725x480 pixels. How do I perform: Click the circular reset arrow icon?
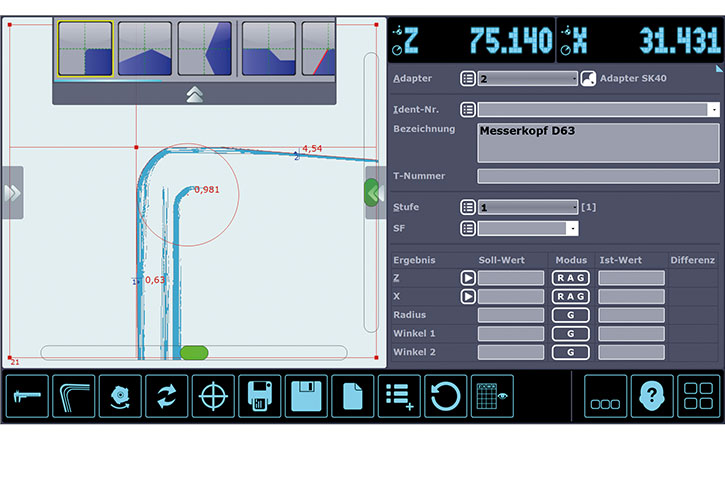(x=445, y=396)
